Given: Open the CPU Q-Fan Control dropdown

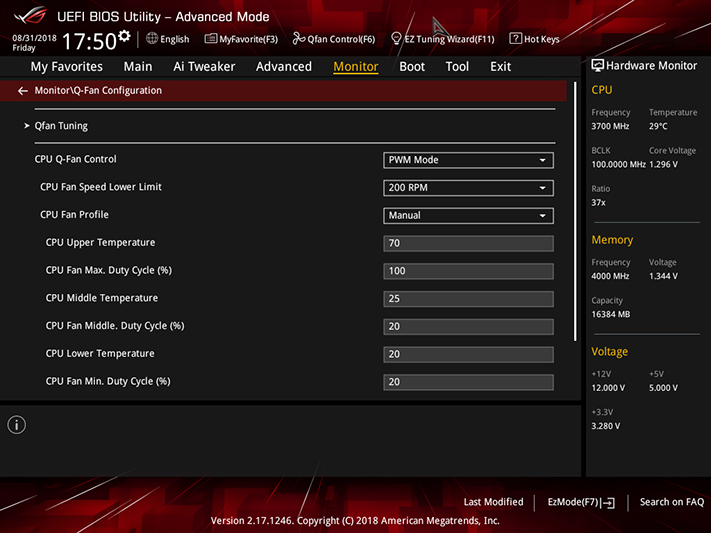Looking at the screenshot, I should [468, 160].
